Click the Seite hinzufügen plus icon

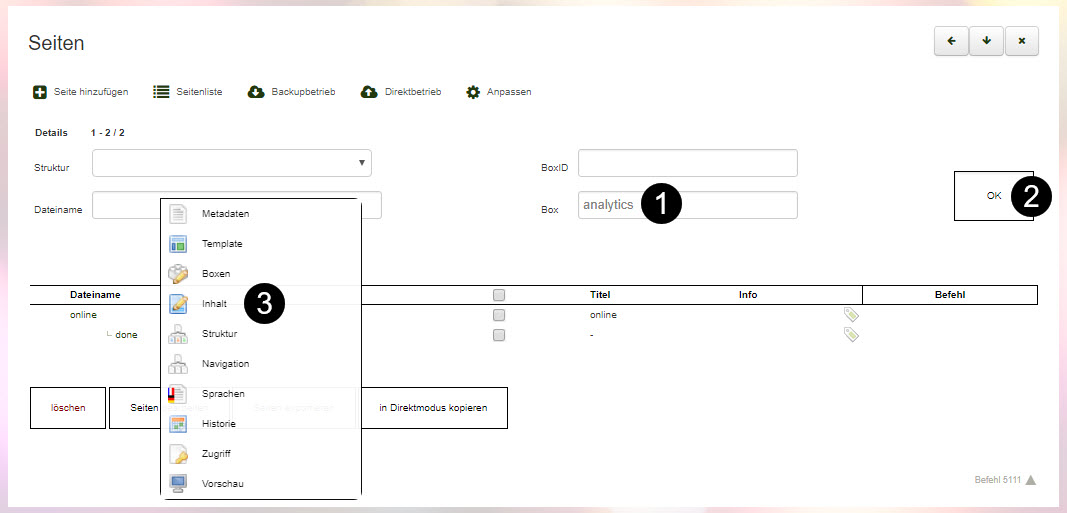(x=40, y=92)
